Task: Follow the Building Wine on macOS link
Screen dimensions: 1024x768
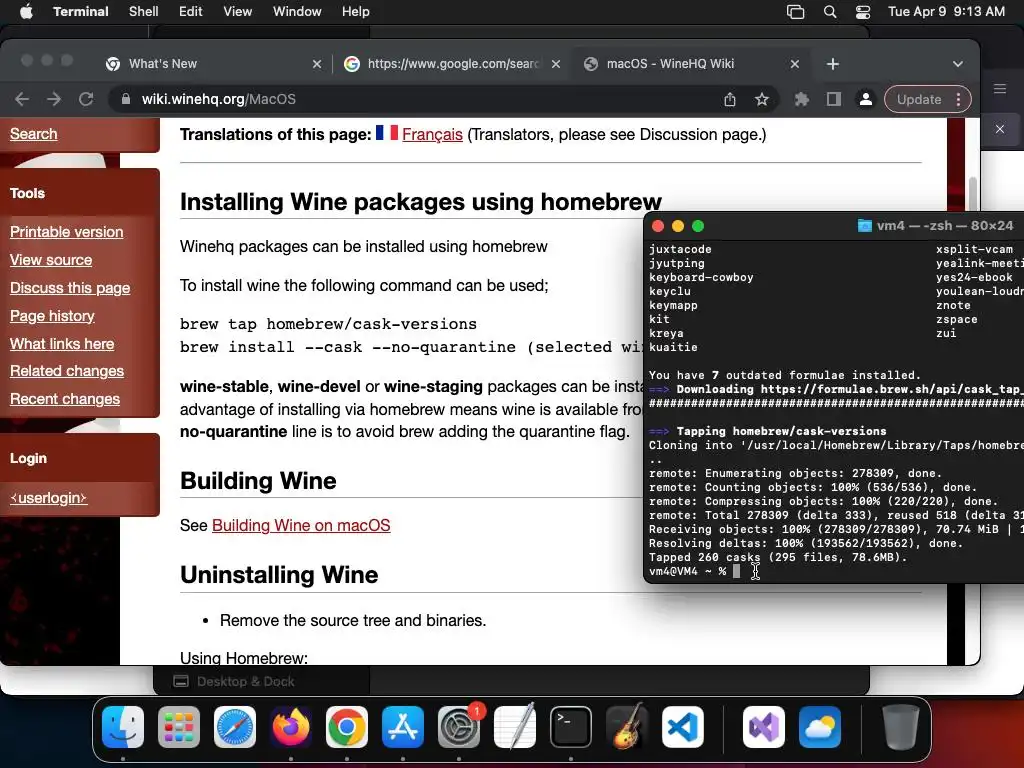Action: point(301,525)
